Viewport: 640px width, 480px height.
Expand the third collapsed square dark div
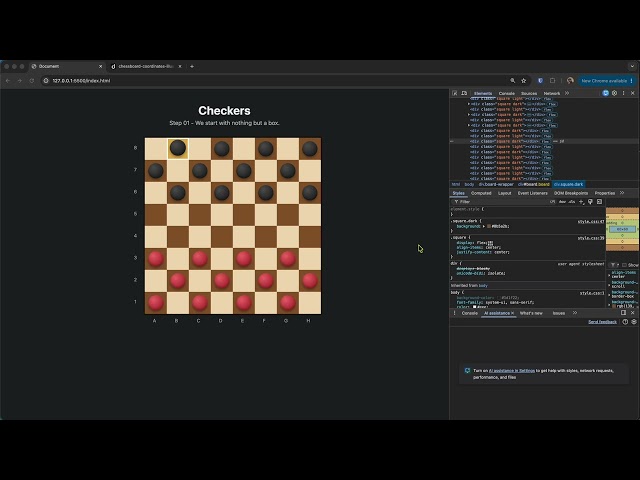(x=469, y=125)
